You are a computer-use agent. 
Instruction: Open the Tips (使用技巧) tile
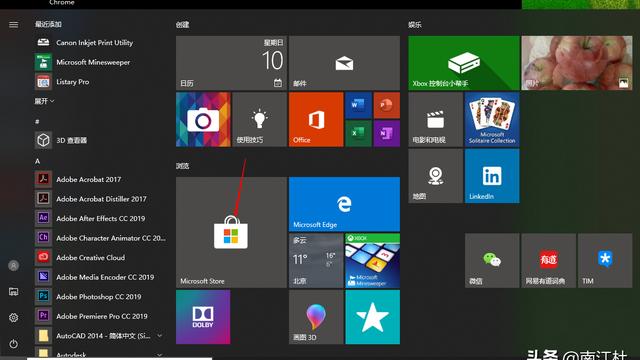coord(260,120)
